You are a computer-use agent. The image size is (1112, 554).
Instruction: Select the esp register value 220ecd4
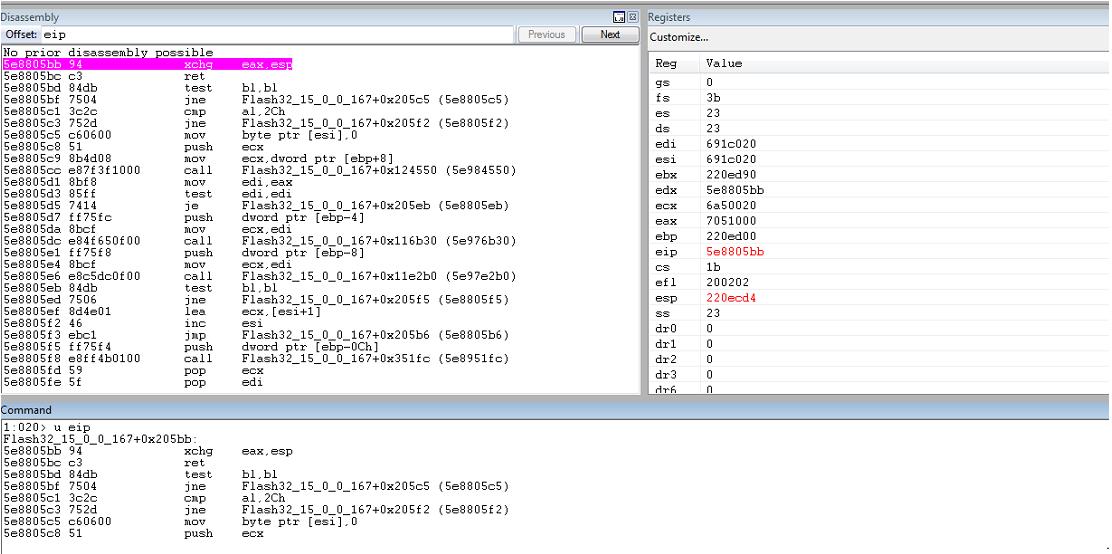click(731, 298)
